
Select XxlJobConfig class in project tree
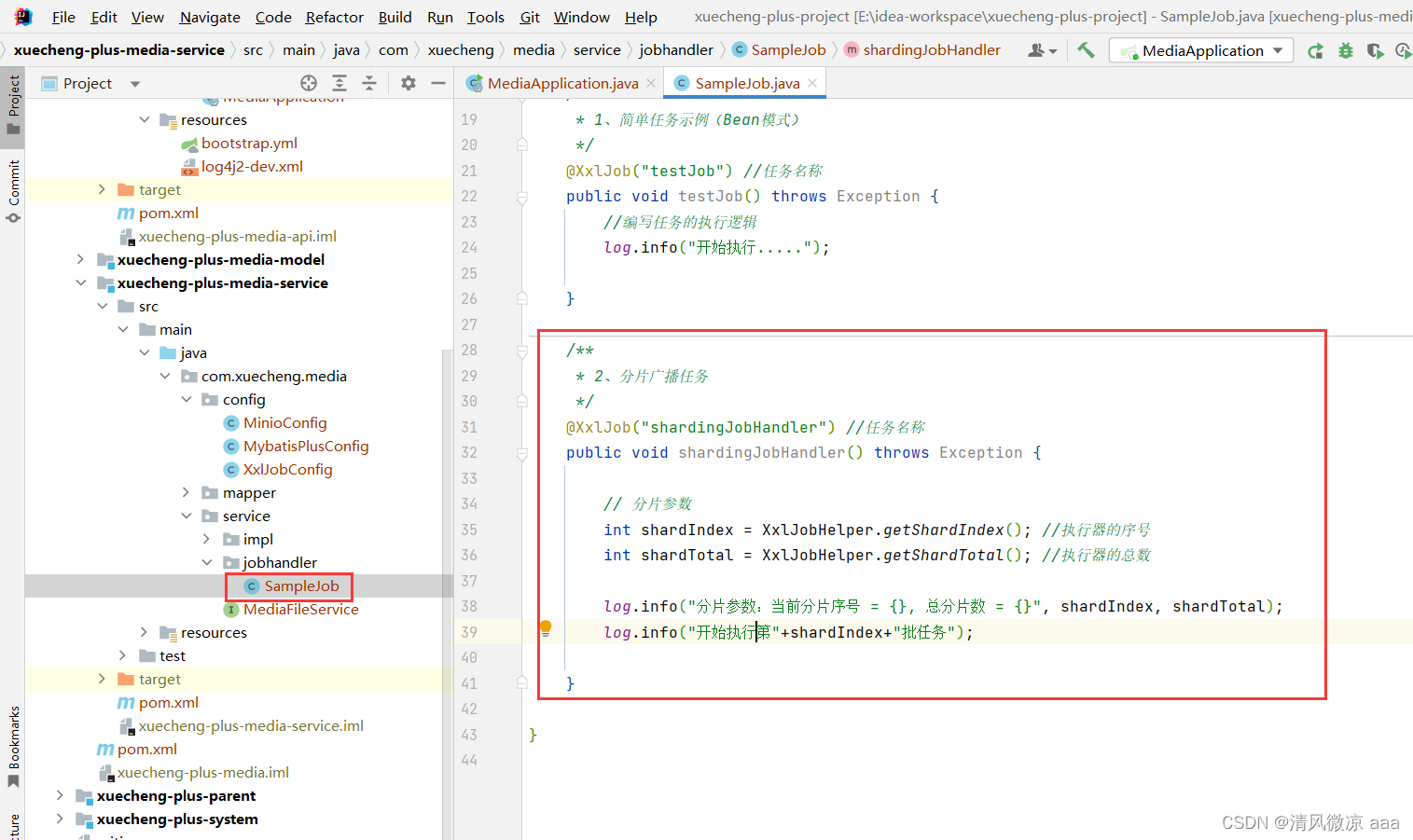[287, 469]
